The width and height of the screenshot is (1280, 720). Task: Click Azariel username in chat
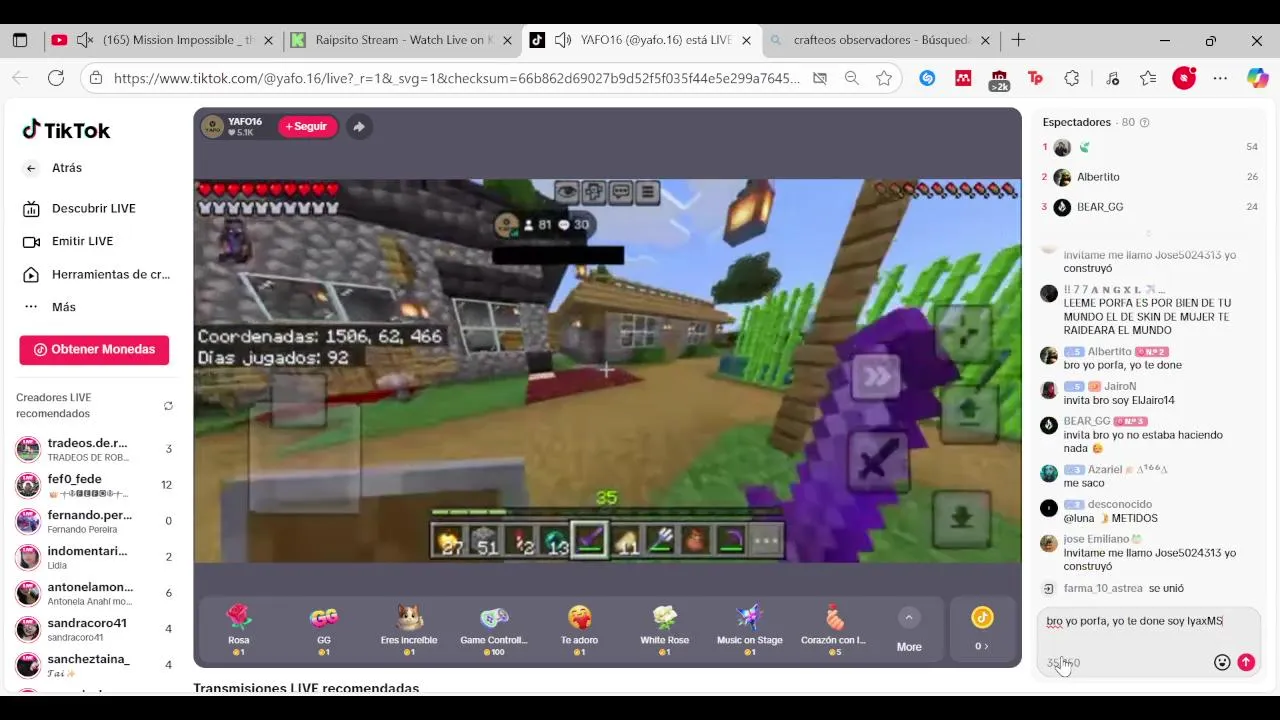click(1106, 469)
